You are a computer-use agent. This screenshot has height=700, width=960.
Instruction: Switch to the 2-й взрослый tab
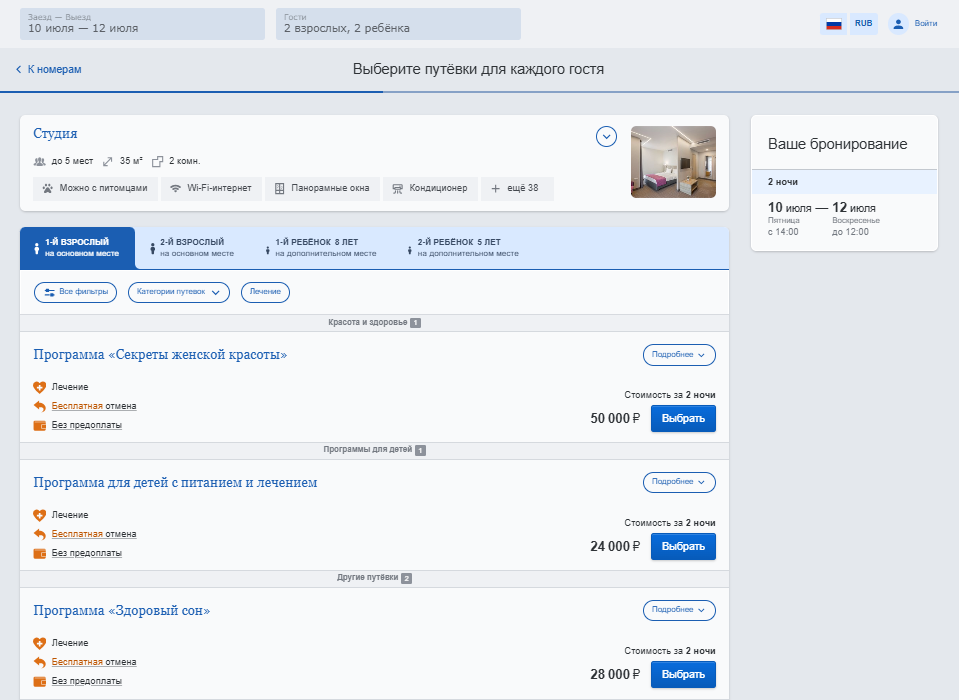coord(193,248)
